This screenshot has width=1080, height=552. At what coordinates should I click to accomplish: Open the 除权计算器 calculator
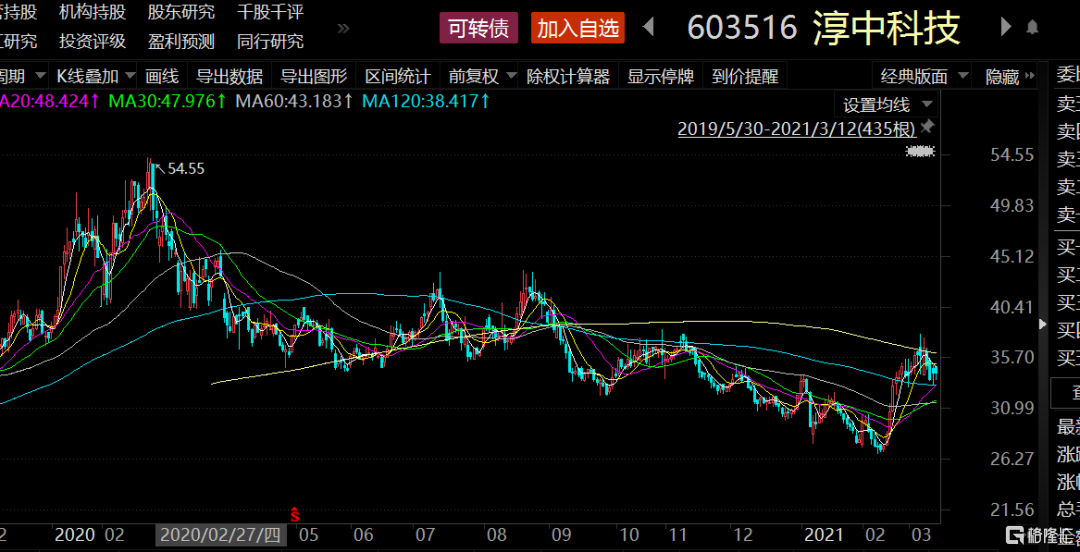point(568,76)
